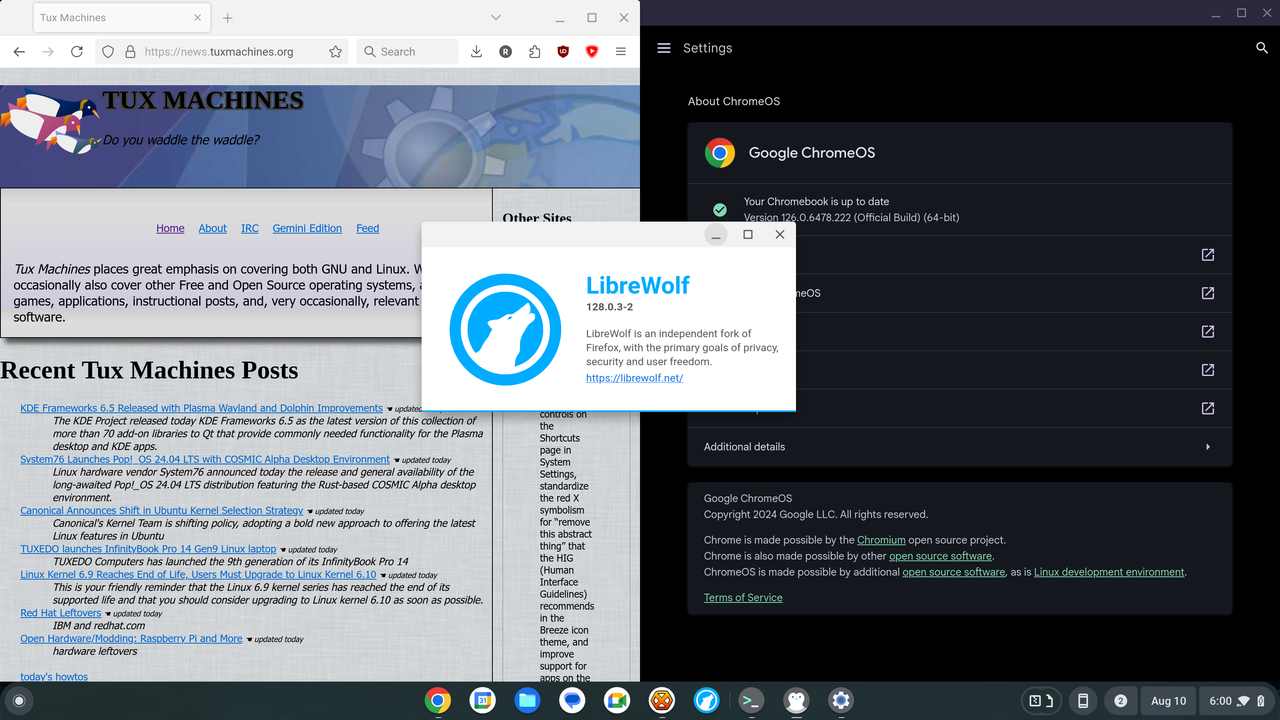Click the Tux Machines penguin logo
Screen dimensions: 1280x720
pyautogui.click(x=50, y=122)
